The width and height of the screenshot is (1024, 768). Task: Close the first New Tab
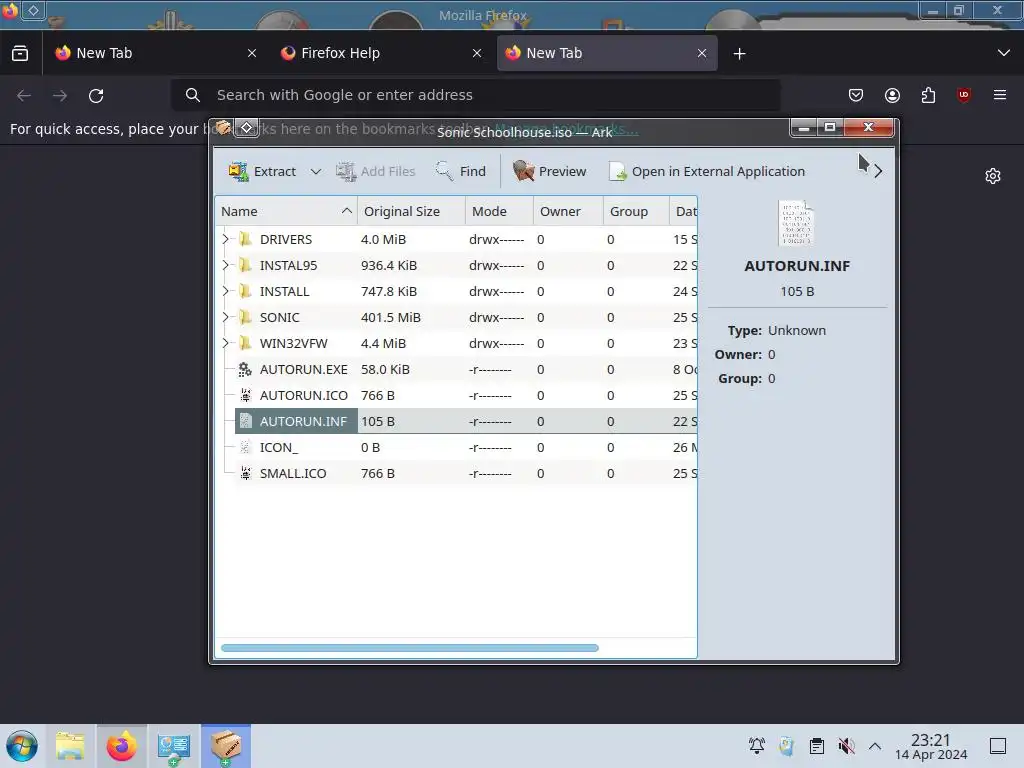(x=252, y=54)
